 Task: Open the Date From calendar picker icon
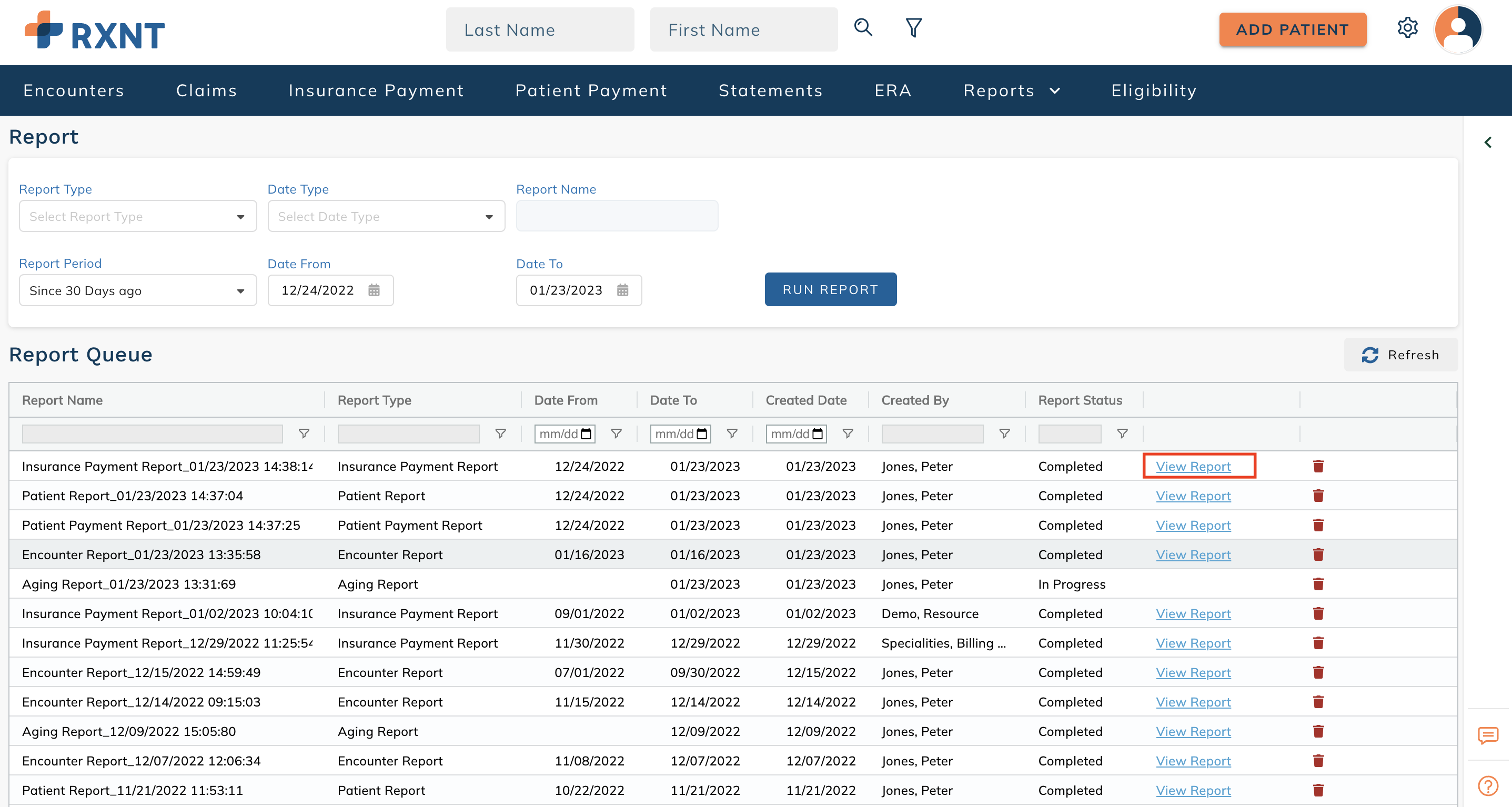point(375,290)
